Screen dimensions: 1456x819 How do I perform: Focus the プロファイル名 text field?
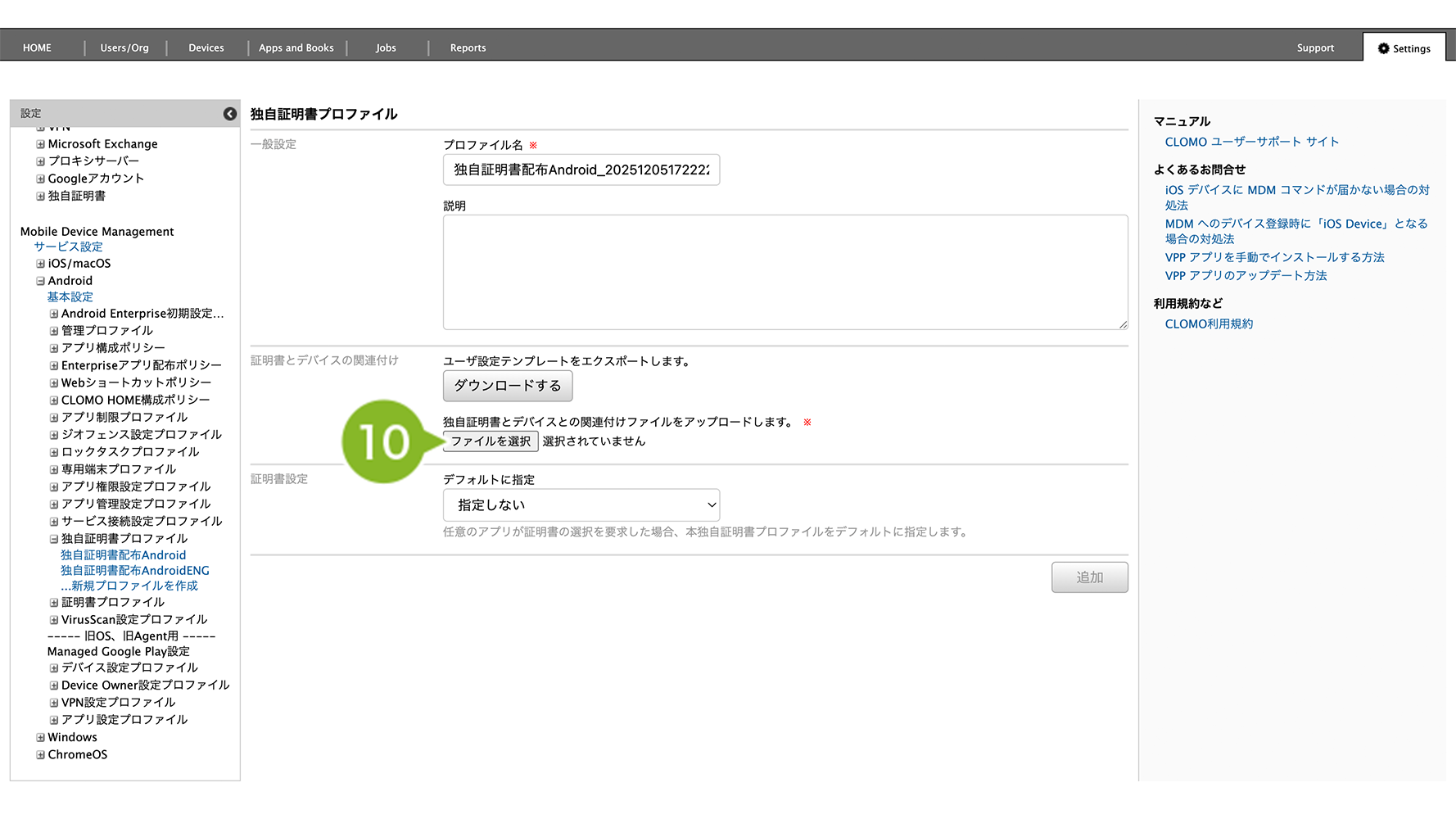point(581,170)
